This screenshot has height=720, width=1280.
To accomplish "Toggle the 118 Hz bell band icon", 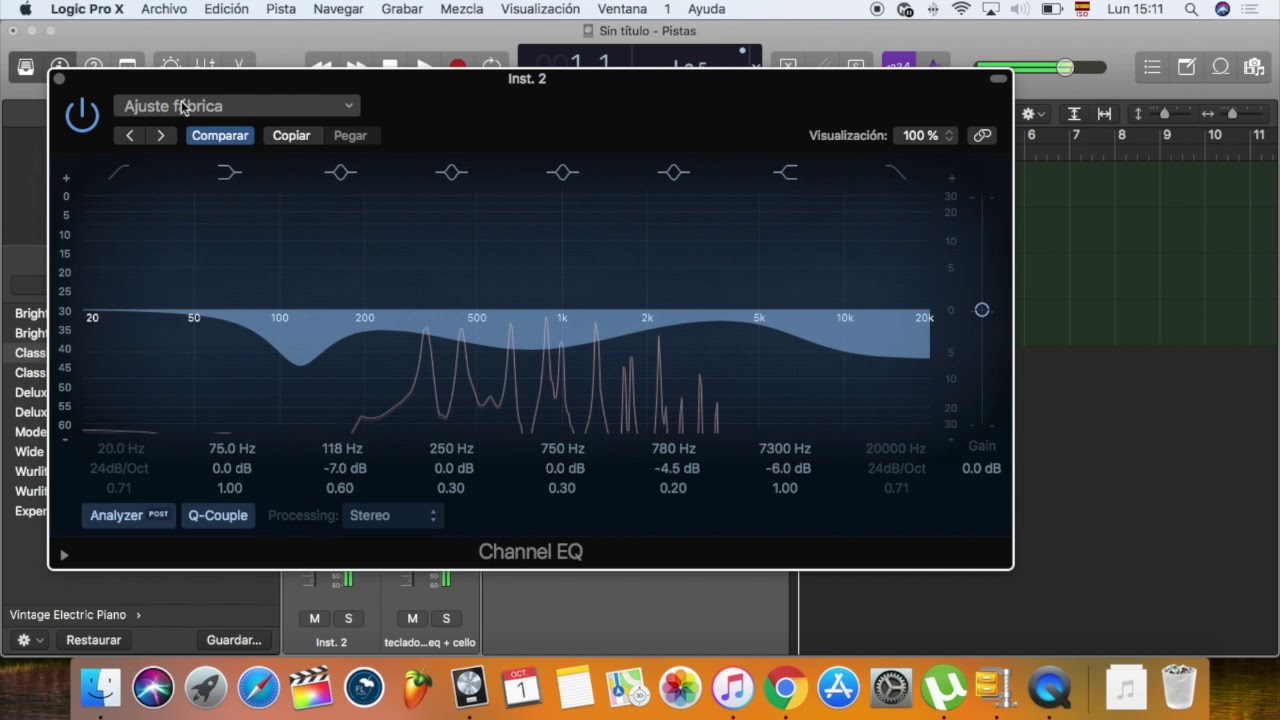I will (340, 173).
